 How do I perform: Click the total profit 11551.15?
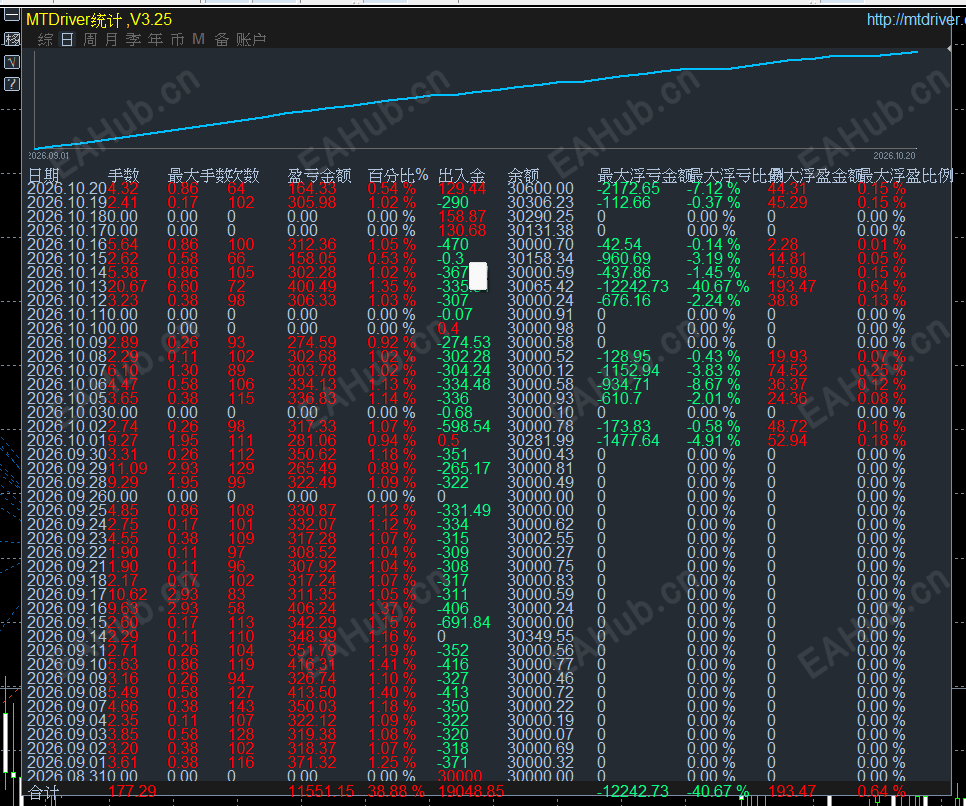(321, 792)
